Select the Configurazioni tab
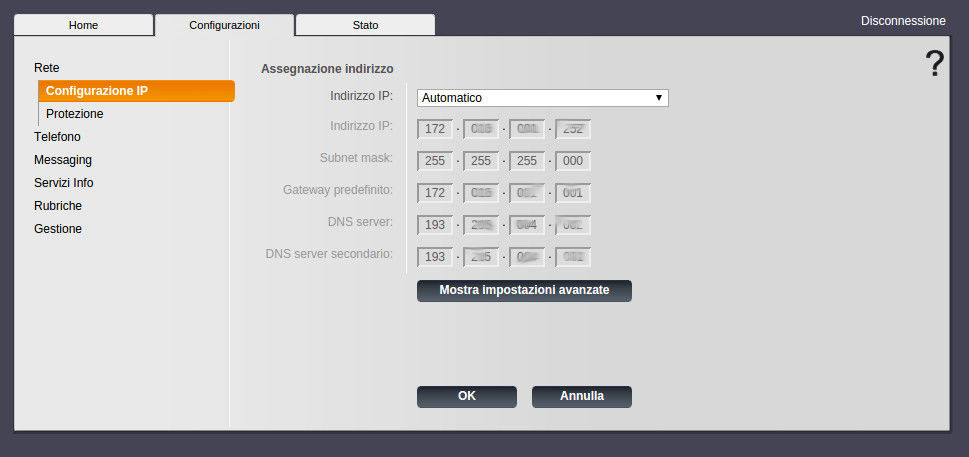This screenshot has height=457, width=969. [224, 25]
